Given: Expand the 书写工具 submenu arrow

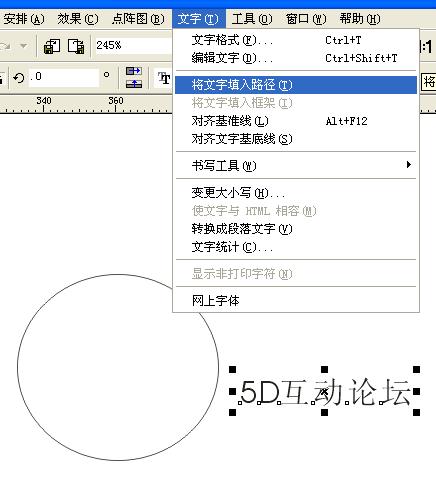Looking at the screenshot, I should [409, 165].
